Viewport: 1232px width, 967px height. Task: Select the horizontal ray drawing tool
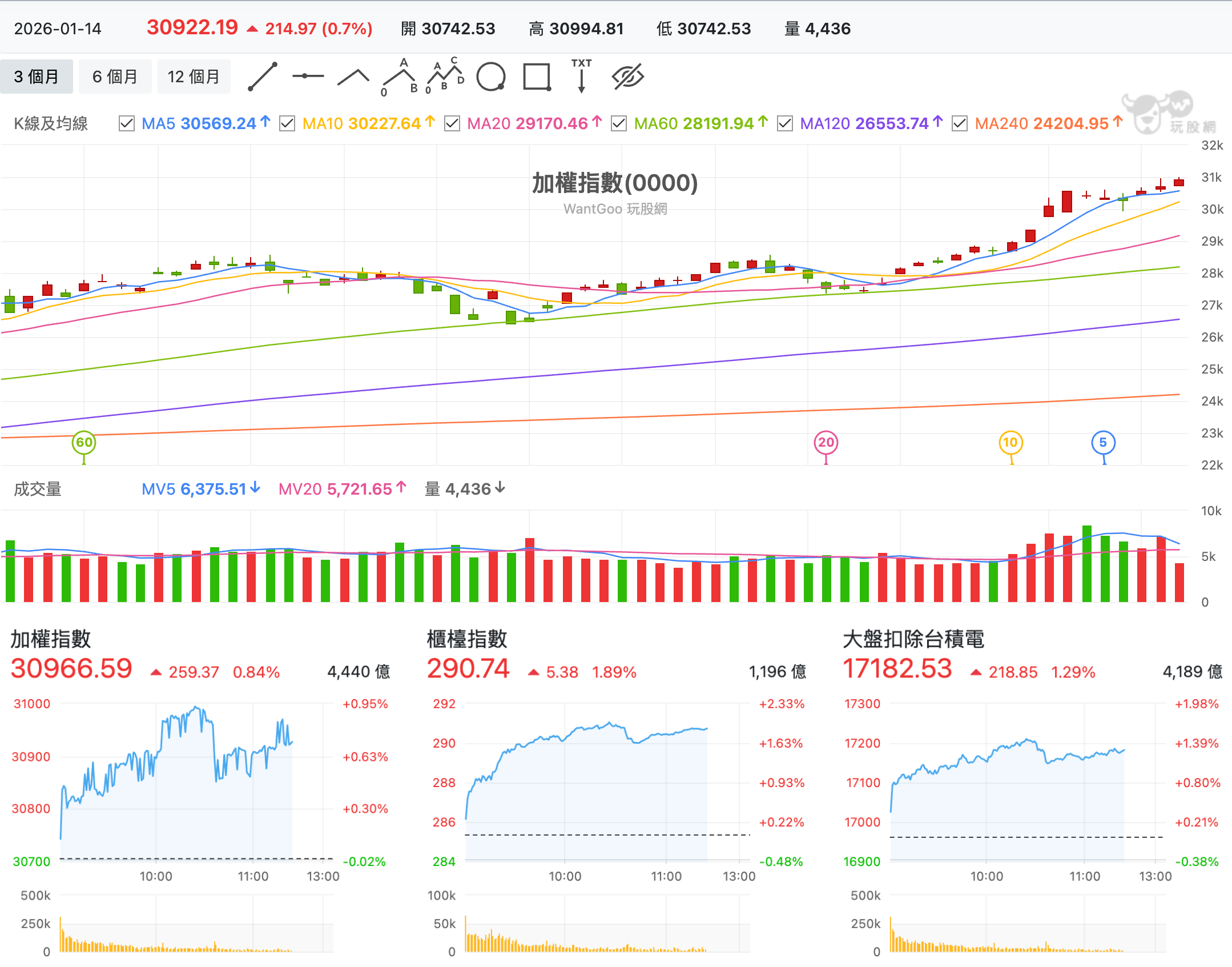coord(308,76)
